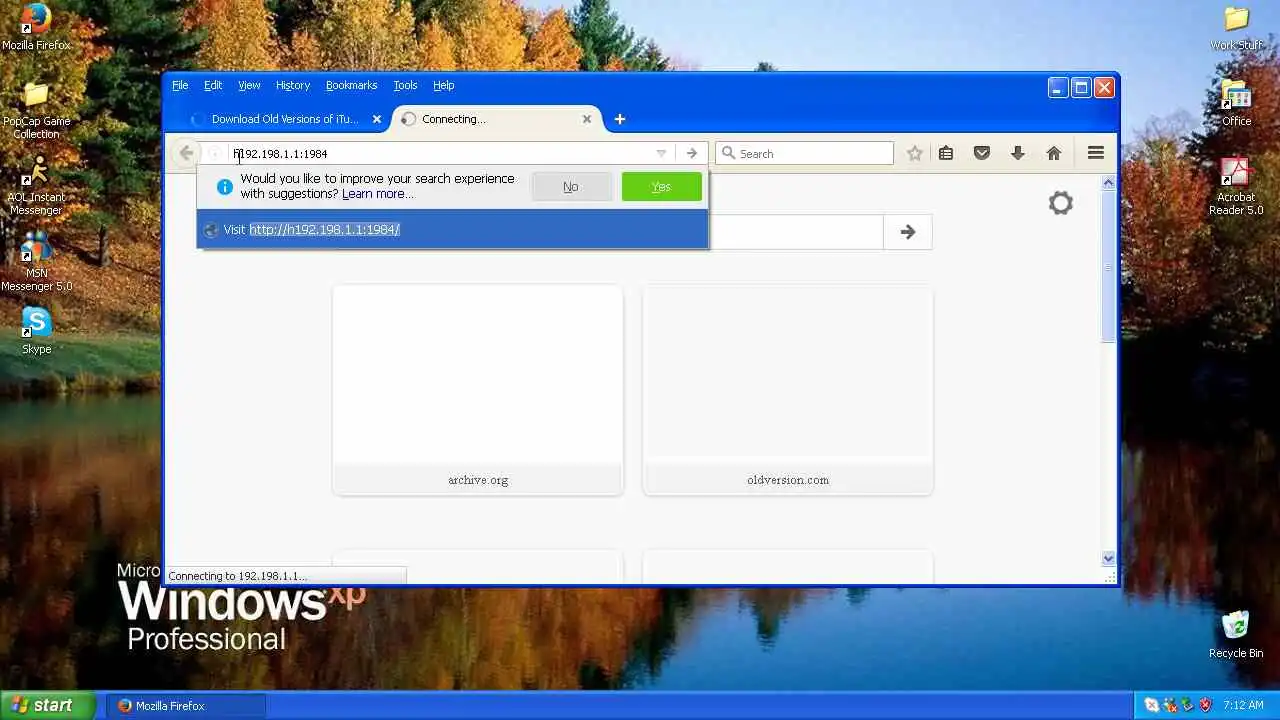Open the oldversion.com tile
The height and width of the screenshot is (720, 1280).
point(788,390)
